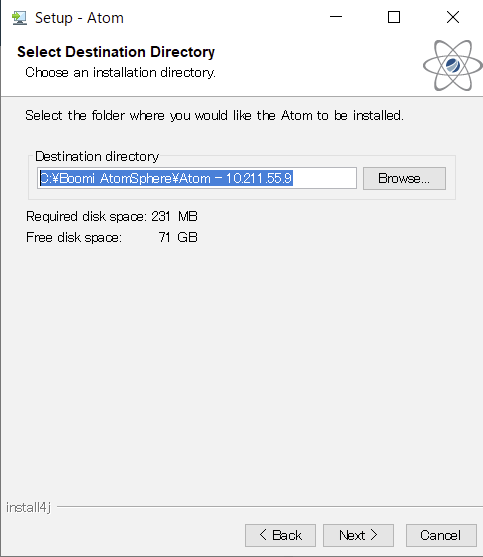The height and width of the screenshot is (557, 483).
Task: Close the Setup - Atom window
Action: 453,17
